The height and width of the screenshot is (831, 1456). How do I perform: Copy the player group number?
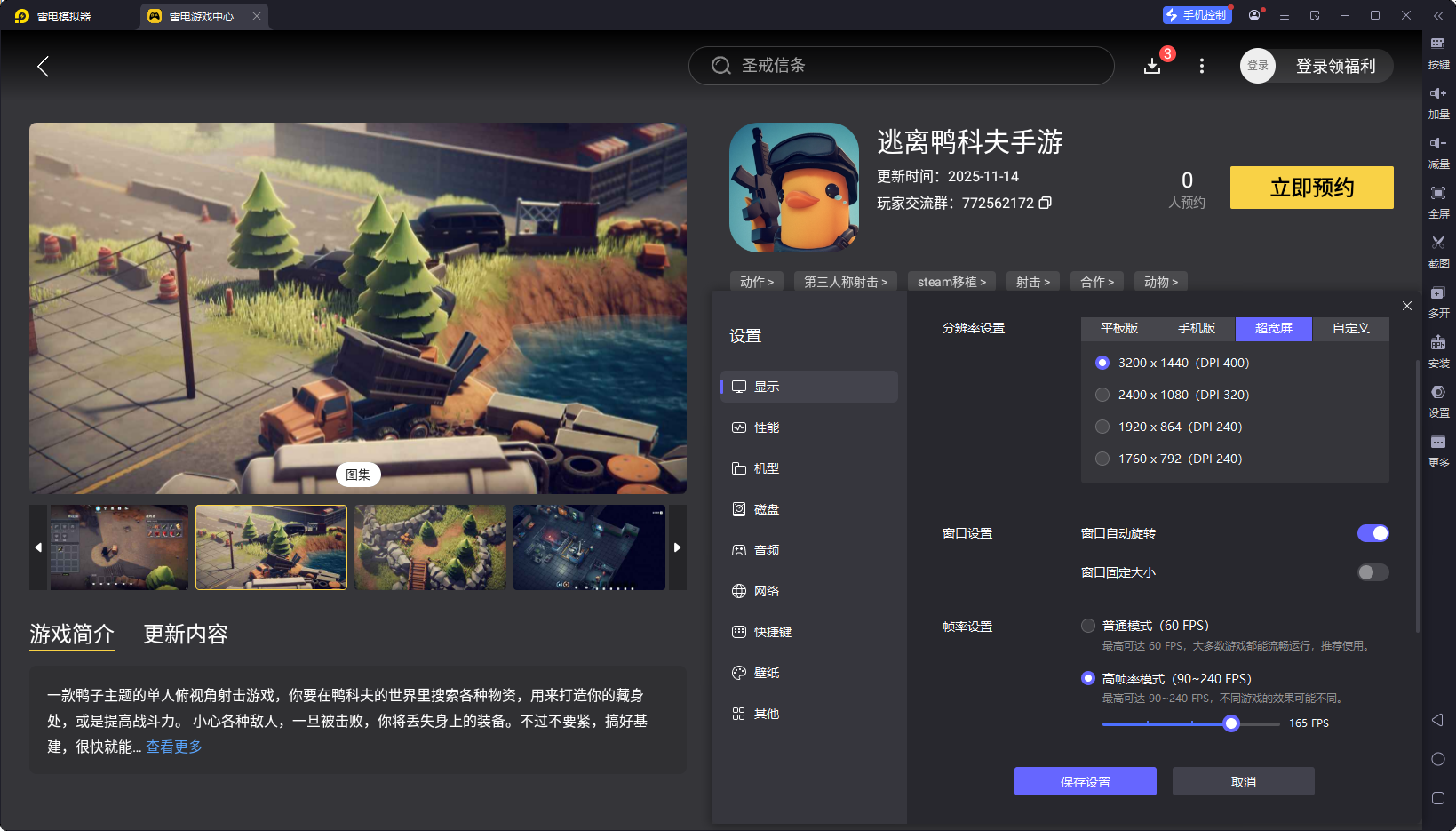tap(1046, 203)
